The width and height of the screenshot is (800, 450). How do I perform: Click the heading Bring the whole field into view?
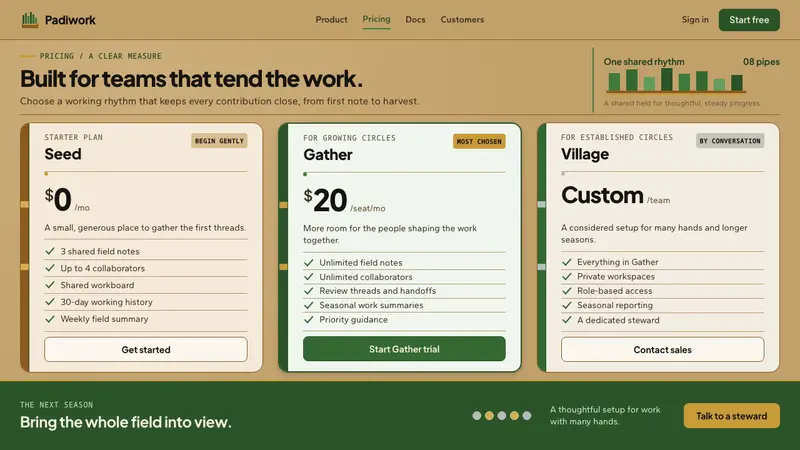click(126, 422)
